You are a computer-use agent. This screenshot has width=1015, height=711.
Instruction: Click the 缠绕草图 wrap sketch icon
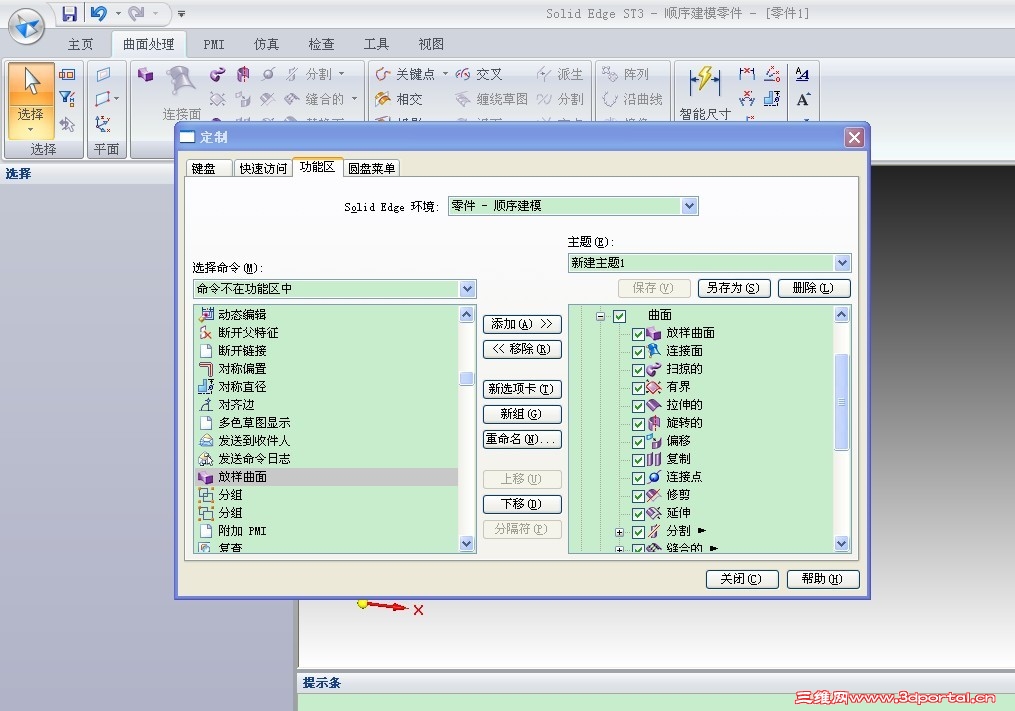point(463,99)
